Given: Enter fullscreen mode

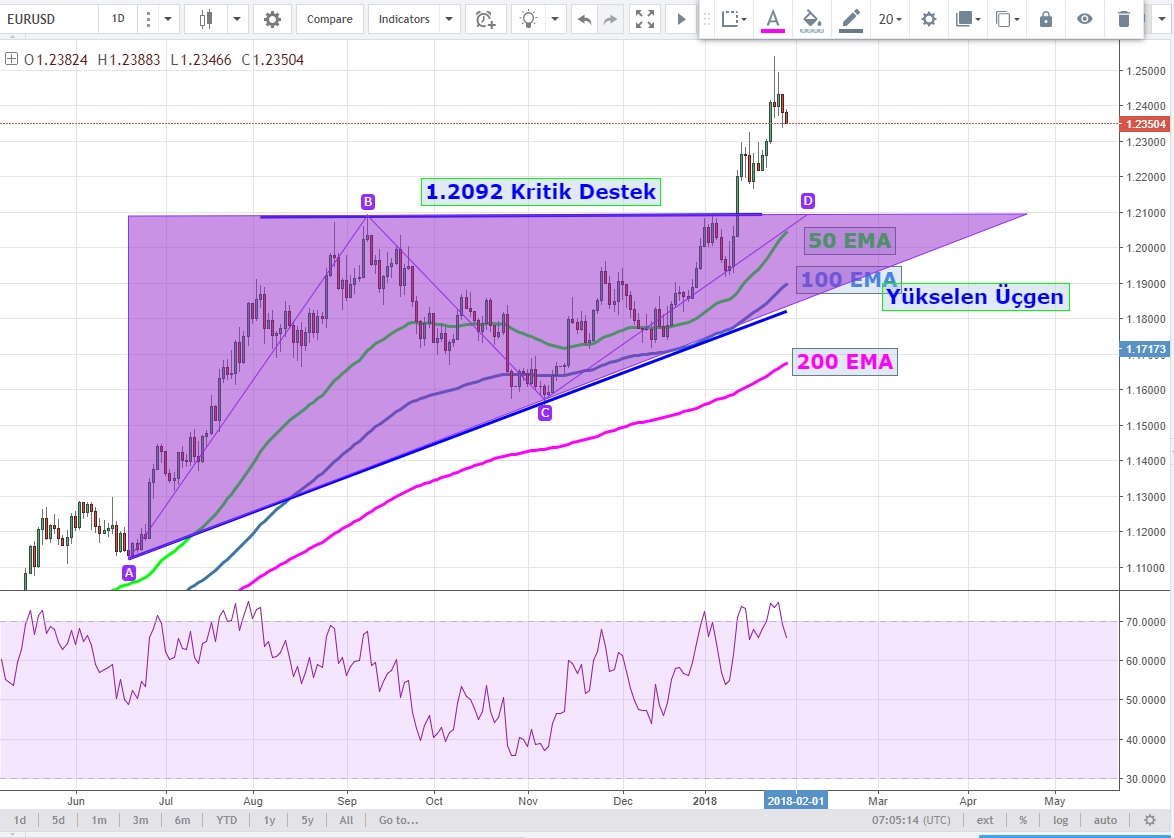Looking at the screenshot, I should tap(646, 19).
